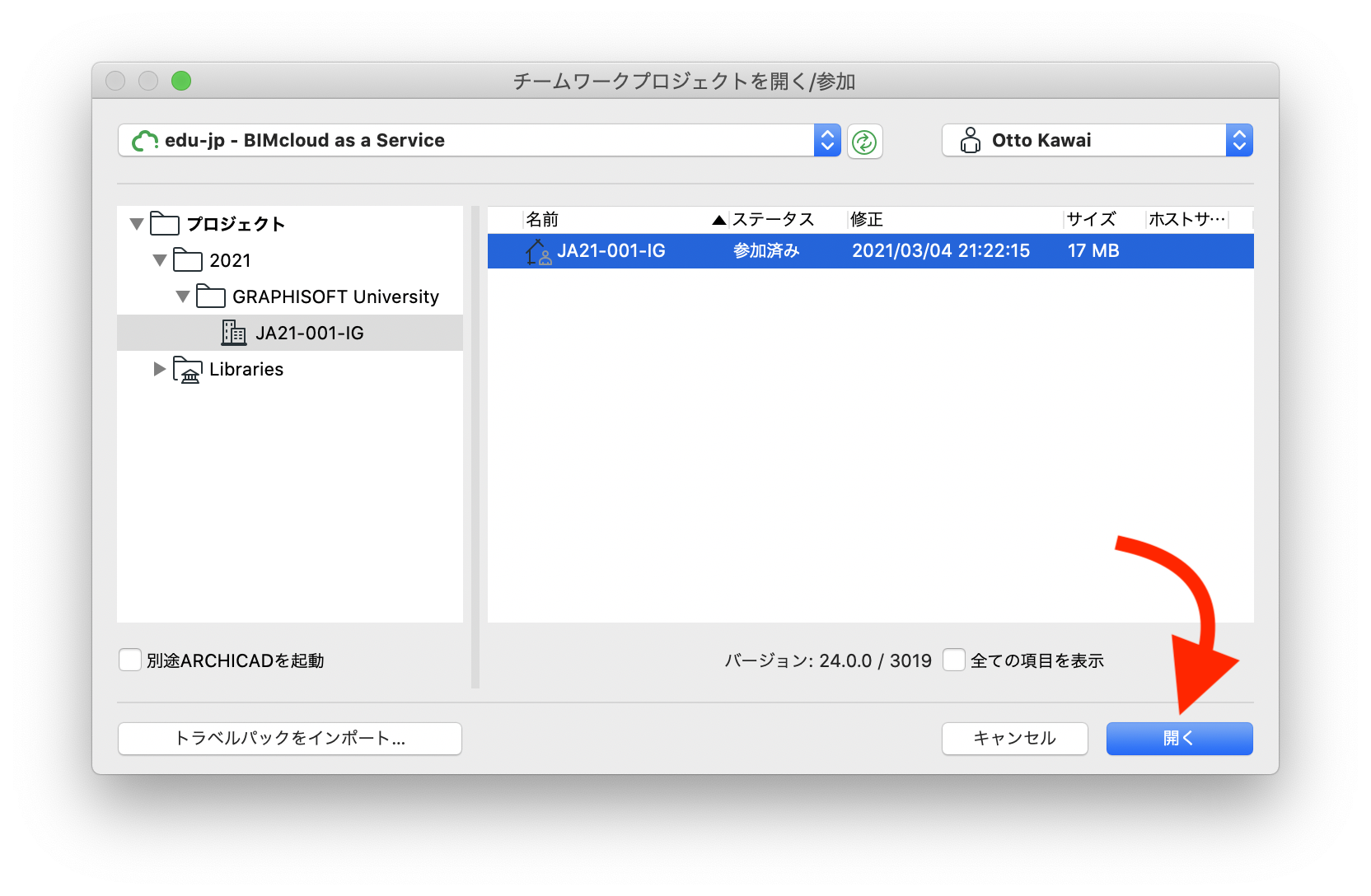Click the Libraries folder icon
Screen dimensions: 1371x896
pos(188,370)
